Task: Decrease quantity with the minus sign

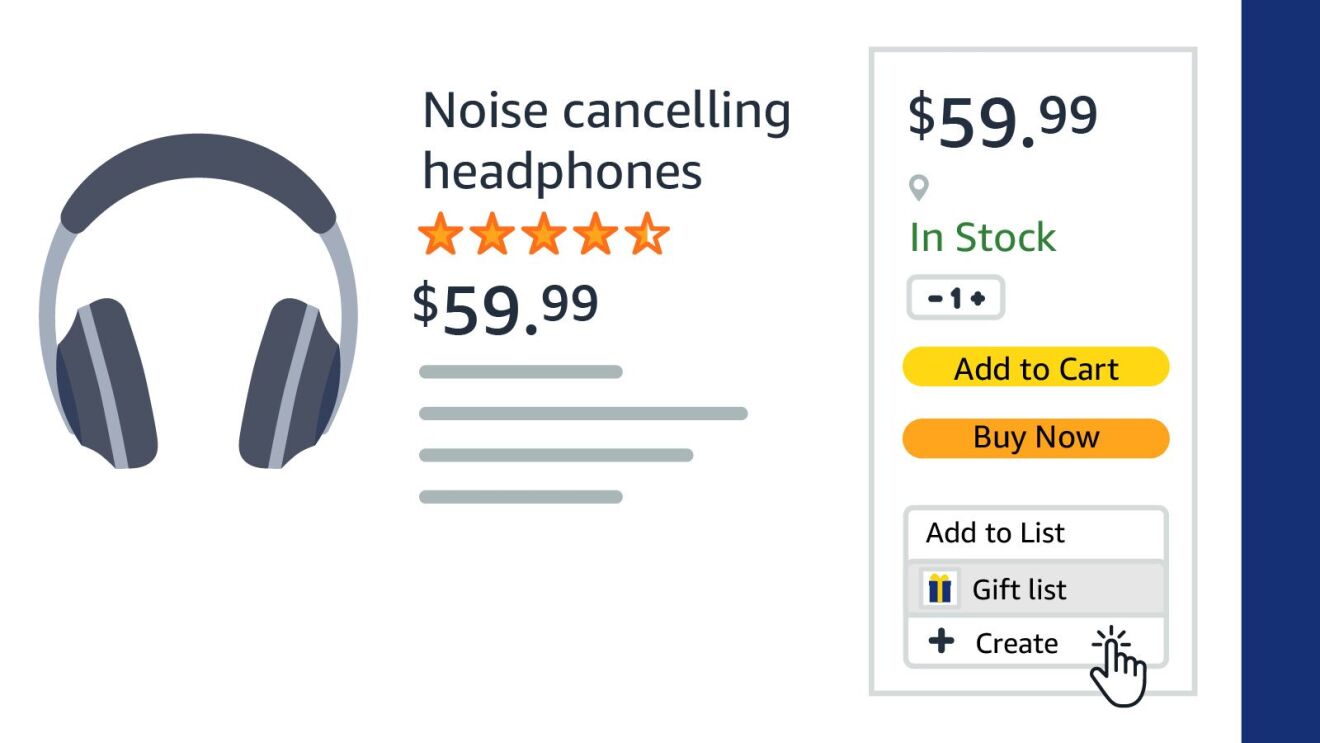Action: point(935,298)
